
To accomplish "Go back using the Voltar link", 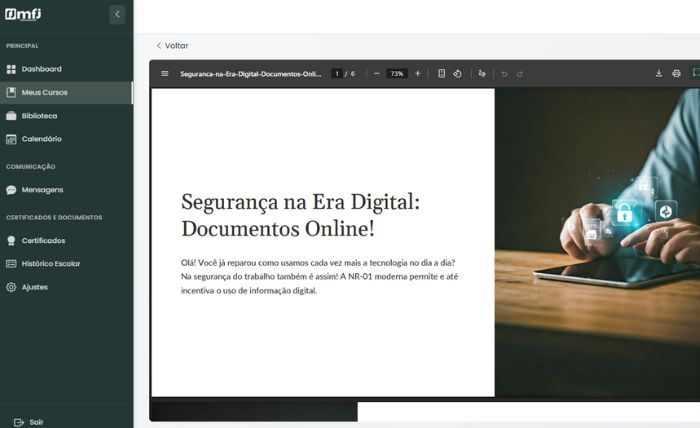I will pyautogui.click(x=172, y=45).
